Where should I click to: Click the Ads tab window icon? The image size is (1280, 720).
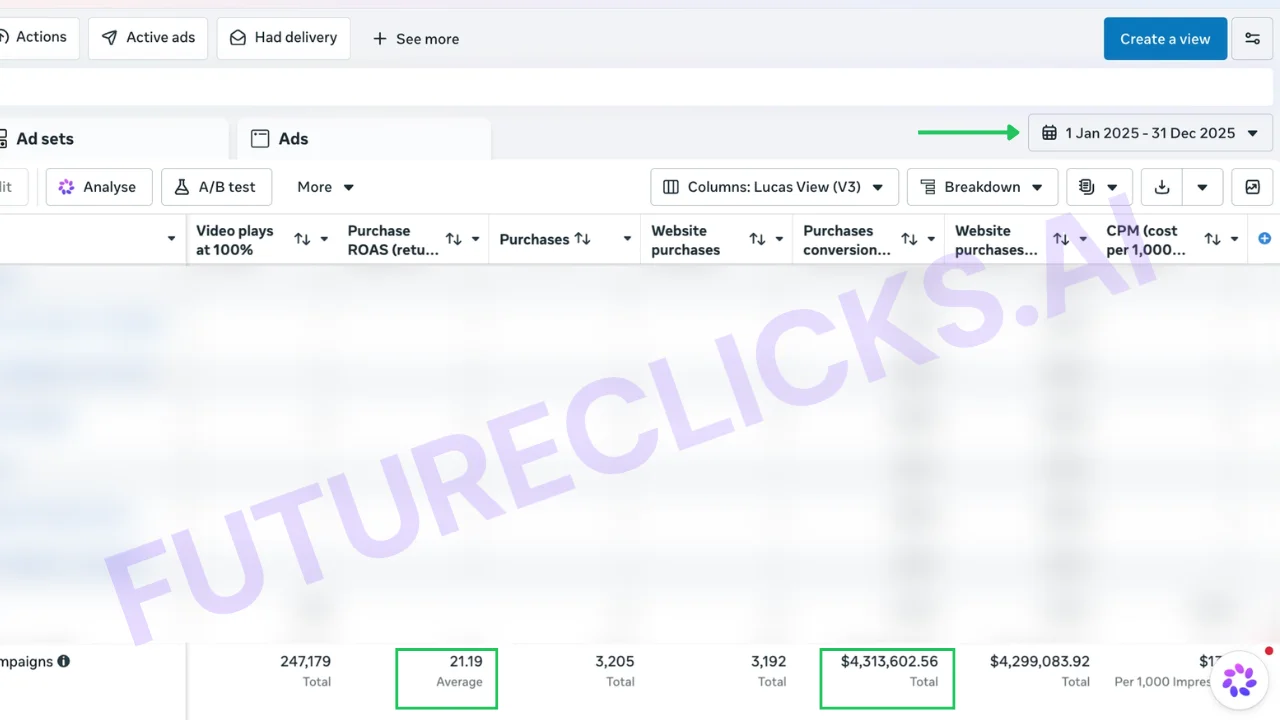point(260,139)
